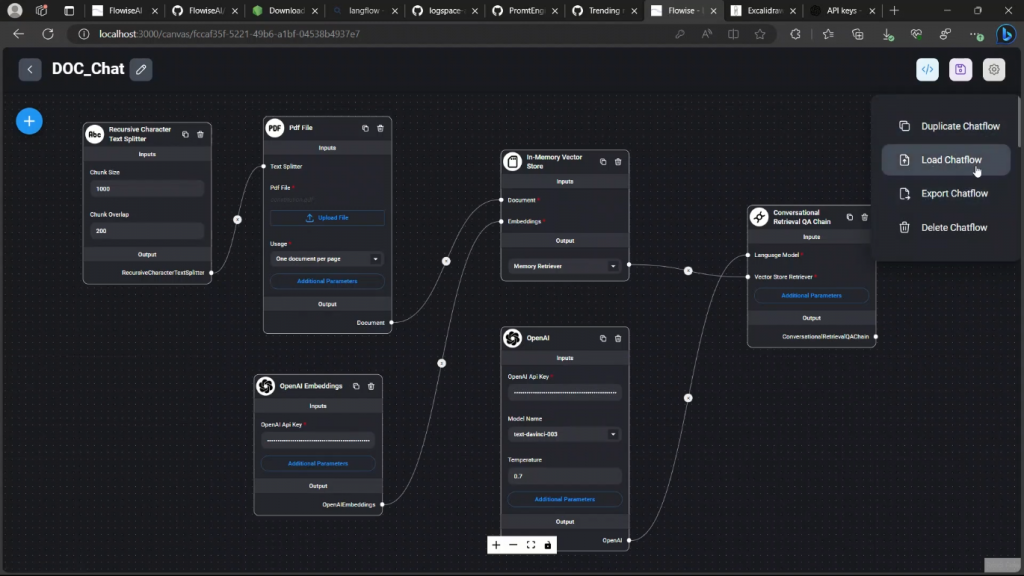
Task: Click the blue add nodes plus button
Action: (x=29, y=121)
